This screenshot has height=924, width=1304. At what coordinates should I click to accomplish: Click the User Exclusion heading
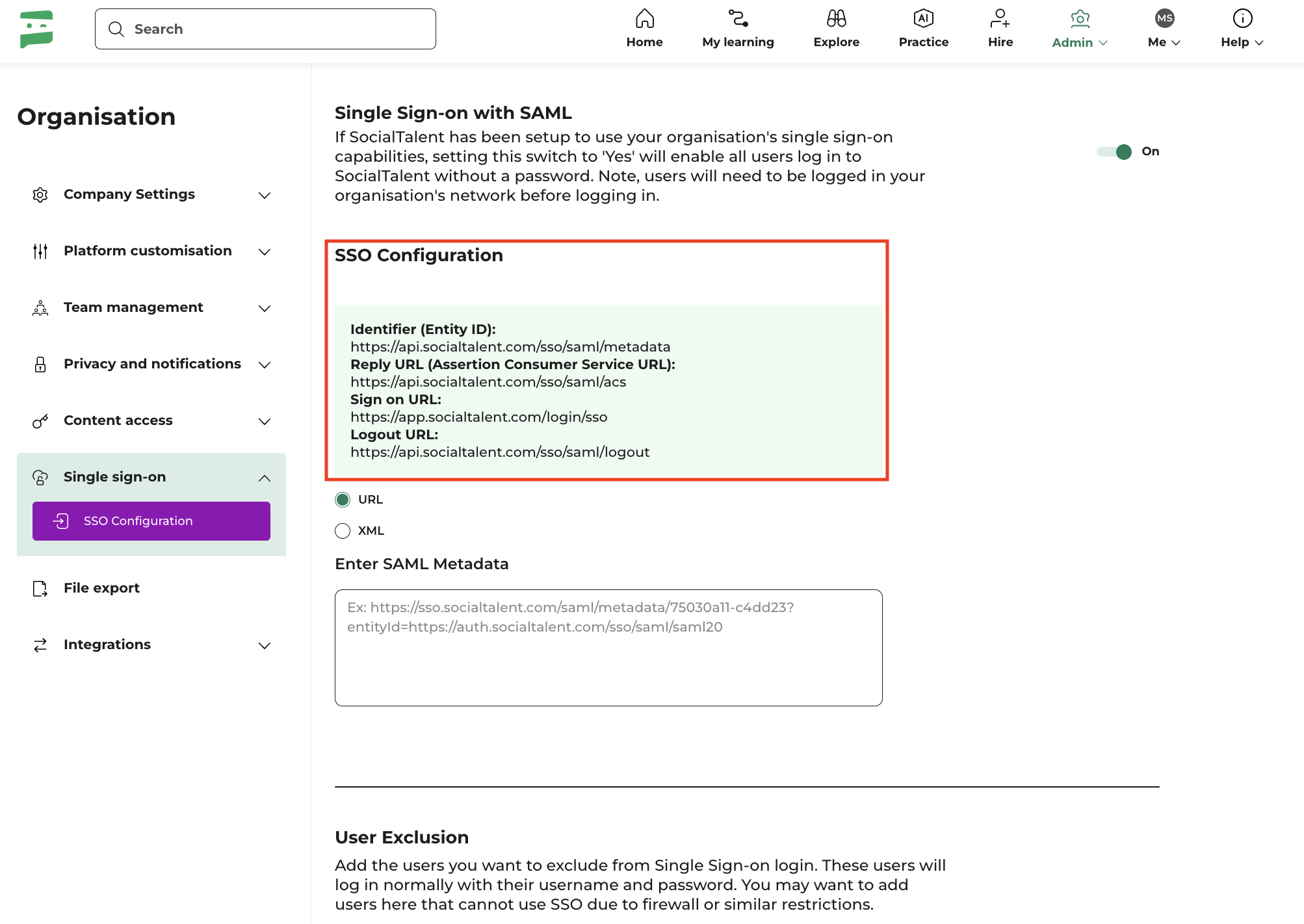(402, 838)
